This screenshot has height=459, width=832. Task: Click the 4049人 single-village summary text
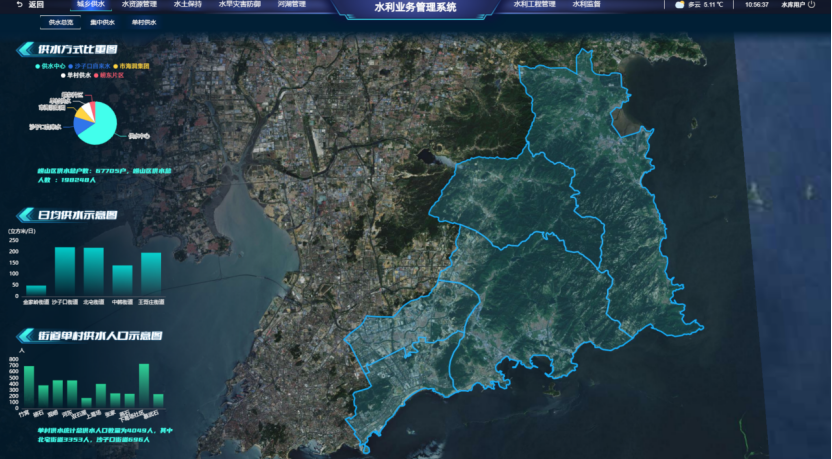tap(105, 435)
